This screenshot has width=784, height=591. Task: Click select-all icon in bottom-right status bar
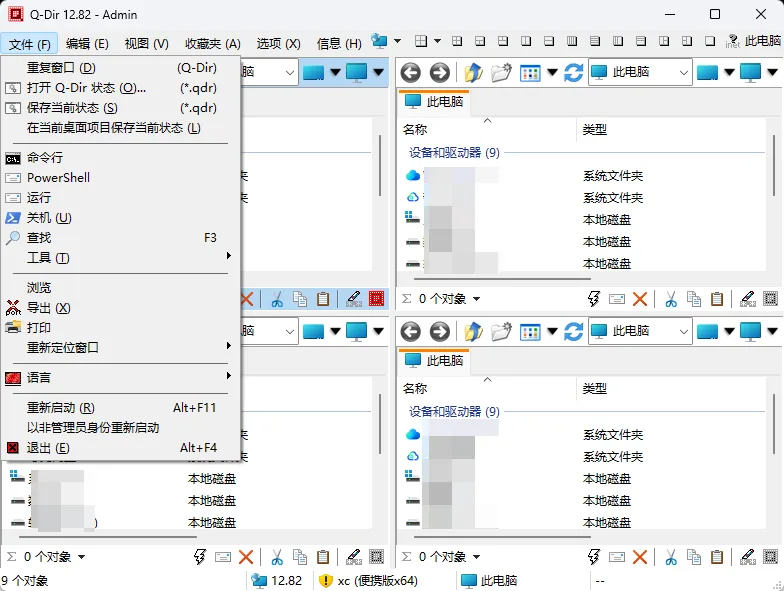tap(770, 556)
